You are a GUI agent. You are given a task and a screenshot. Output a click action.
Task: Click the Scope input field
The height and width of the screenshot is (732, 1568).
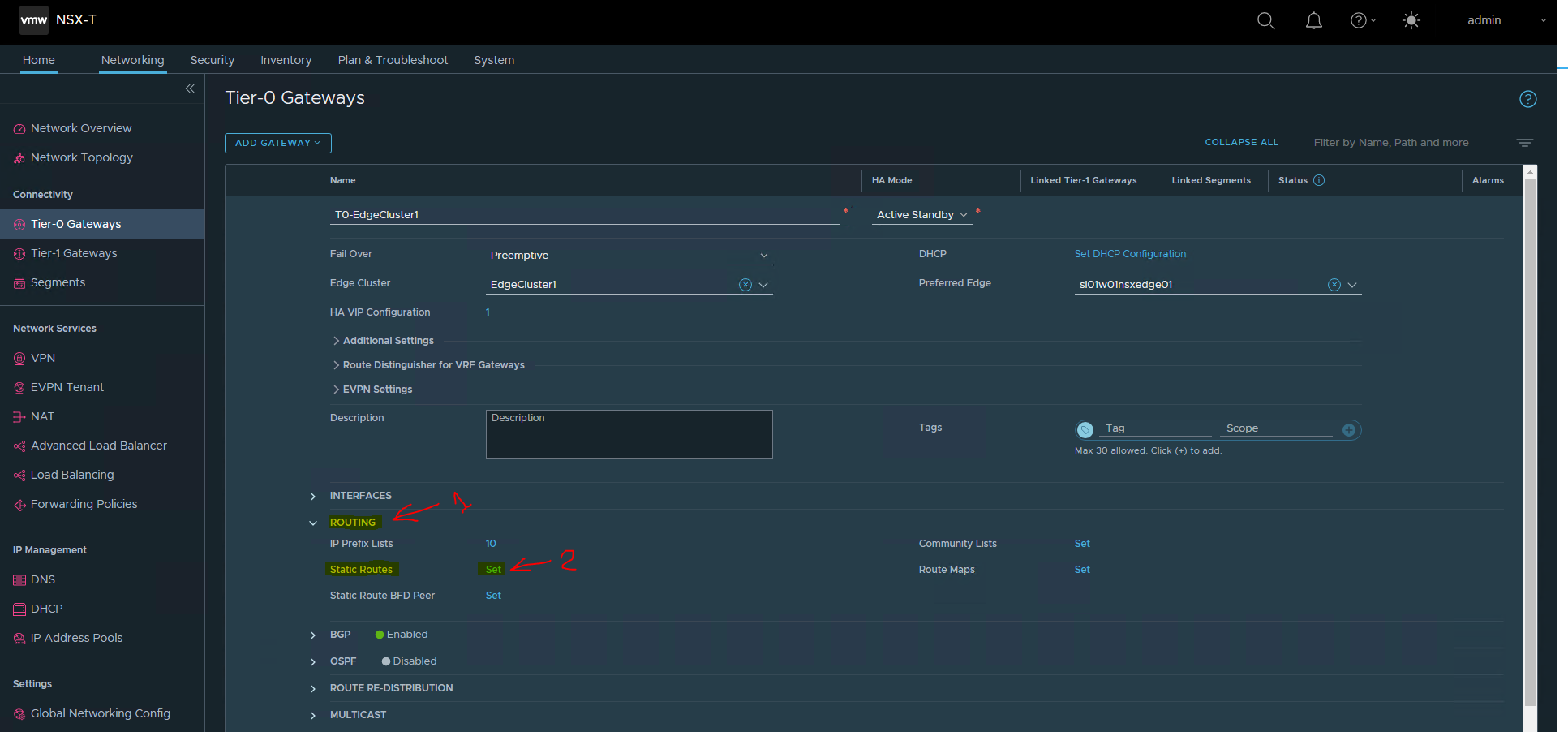coord(1277,428)
